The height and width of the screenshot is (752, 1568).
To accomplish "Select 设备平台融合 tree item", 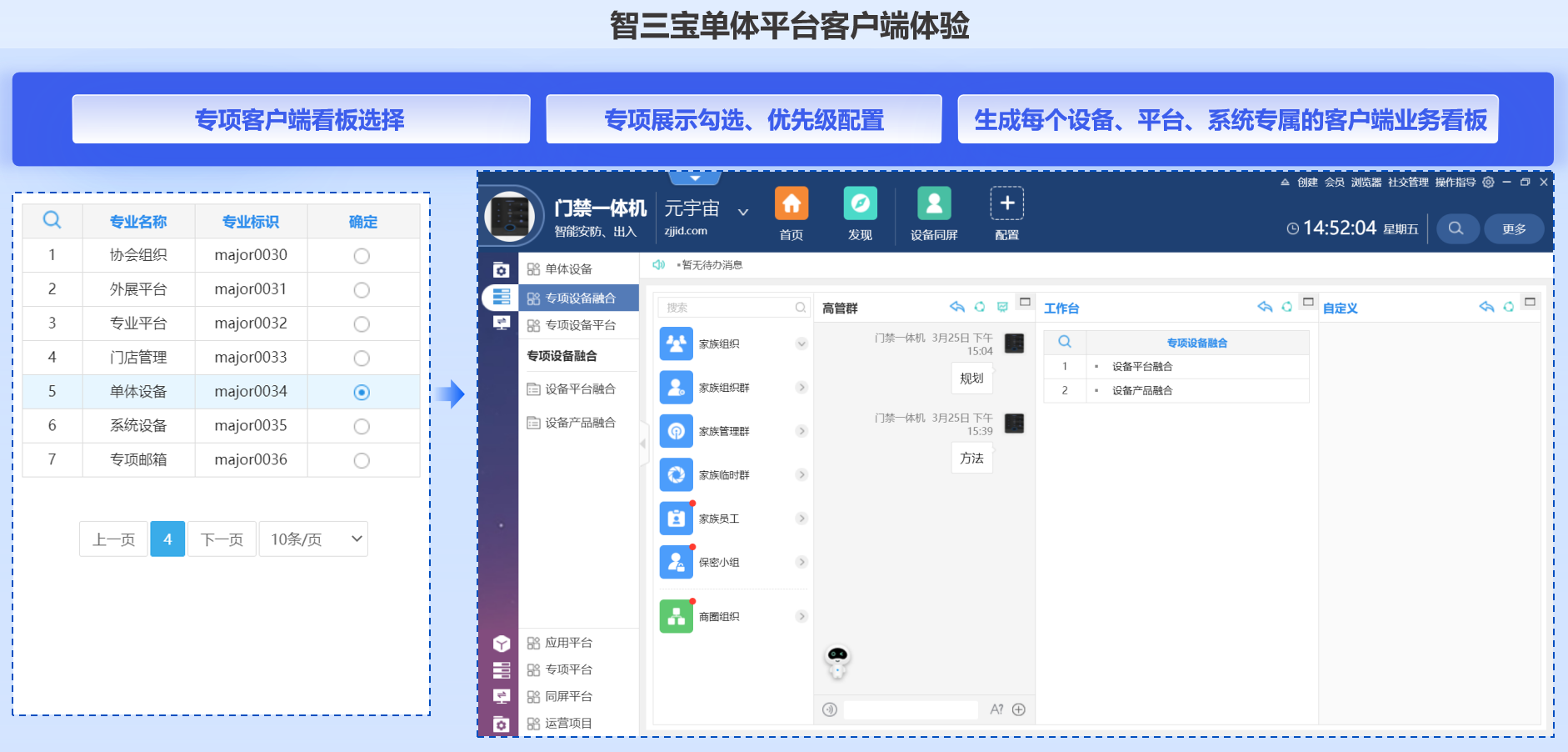I will tap(580, 389).
